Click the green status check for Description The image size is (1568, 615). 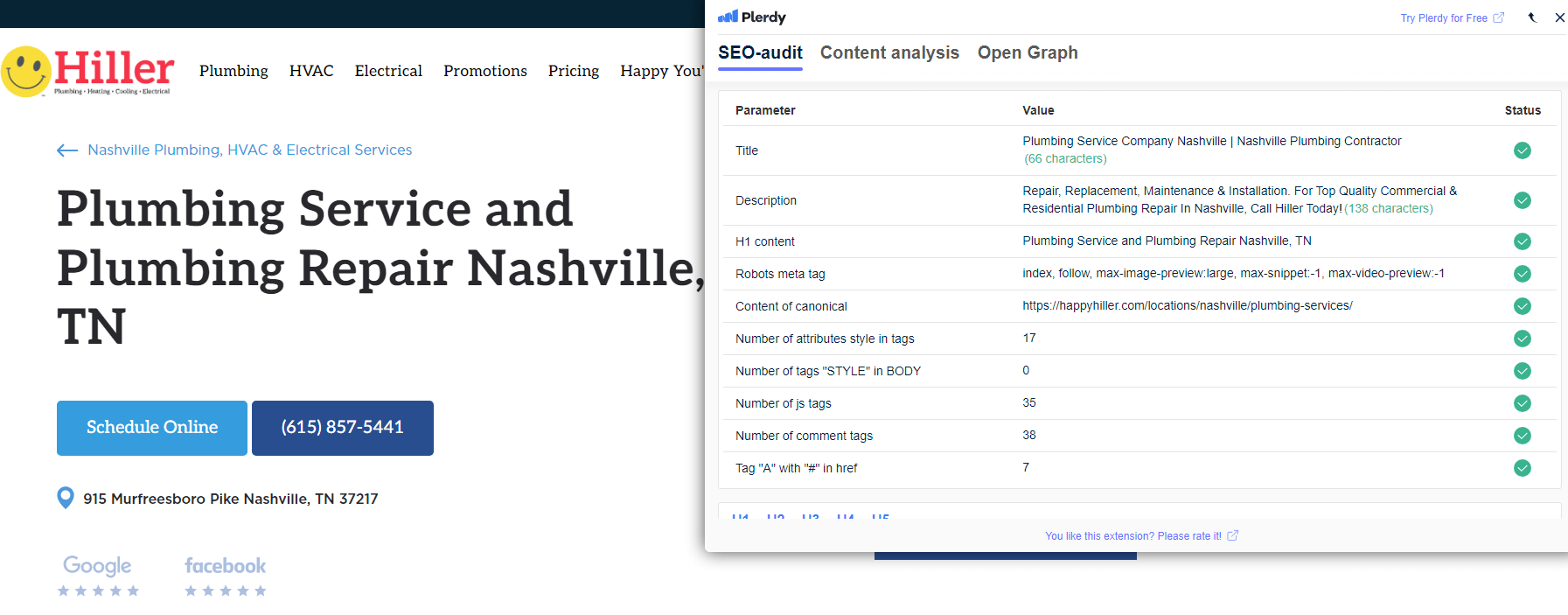coord(1523,200)
